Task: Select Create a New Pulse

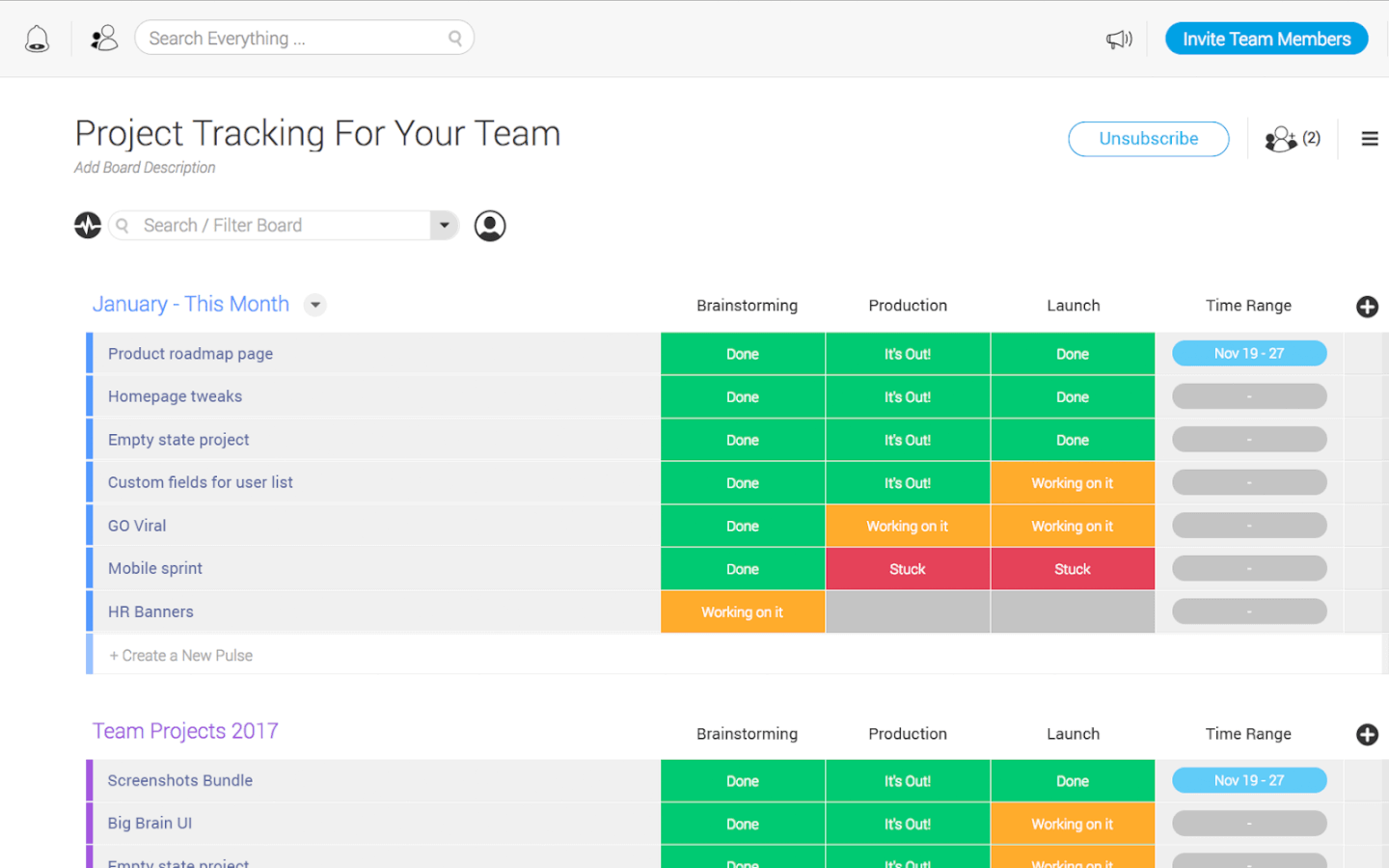Action: 180,654
